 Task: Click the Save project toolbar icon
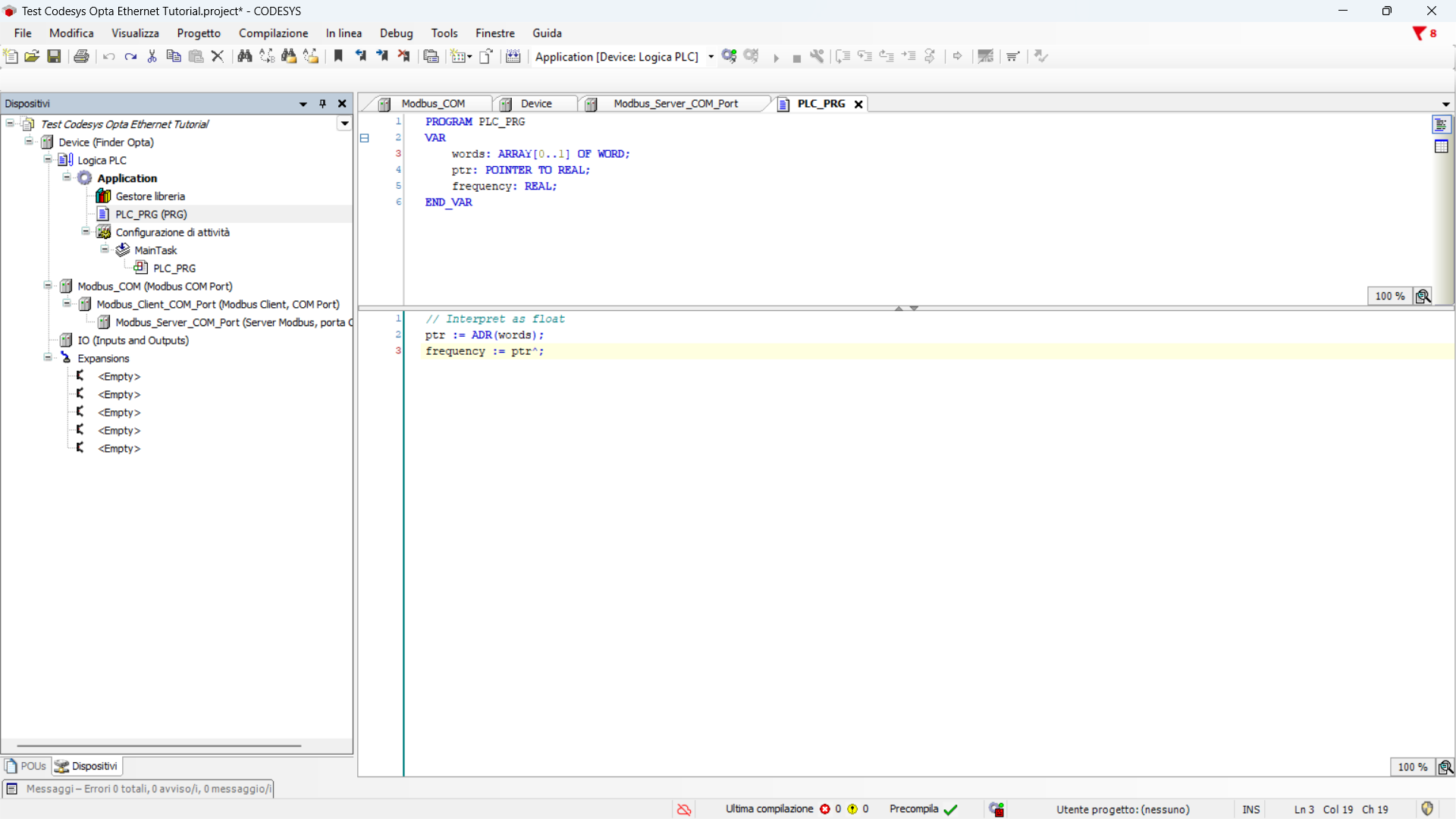[x=54, y=56]
